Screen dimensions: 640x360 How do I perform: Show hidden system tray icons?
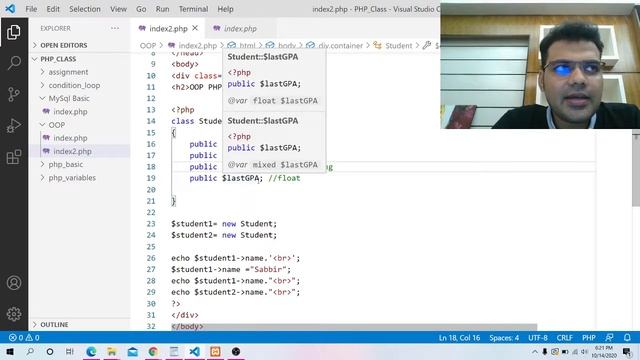coord(535,351)
